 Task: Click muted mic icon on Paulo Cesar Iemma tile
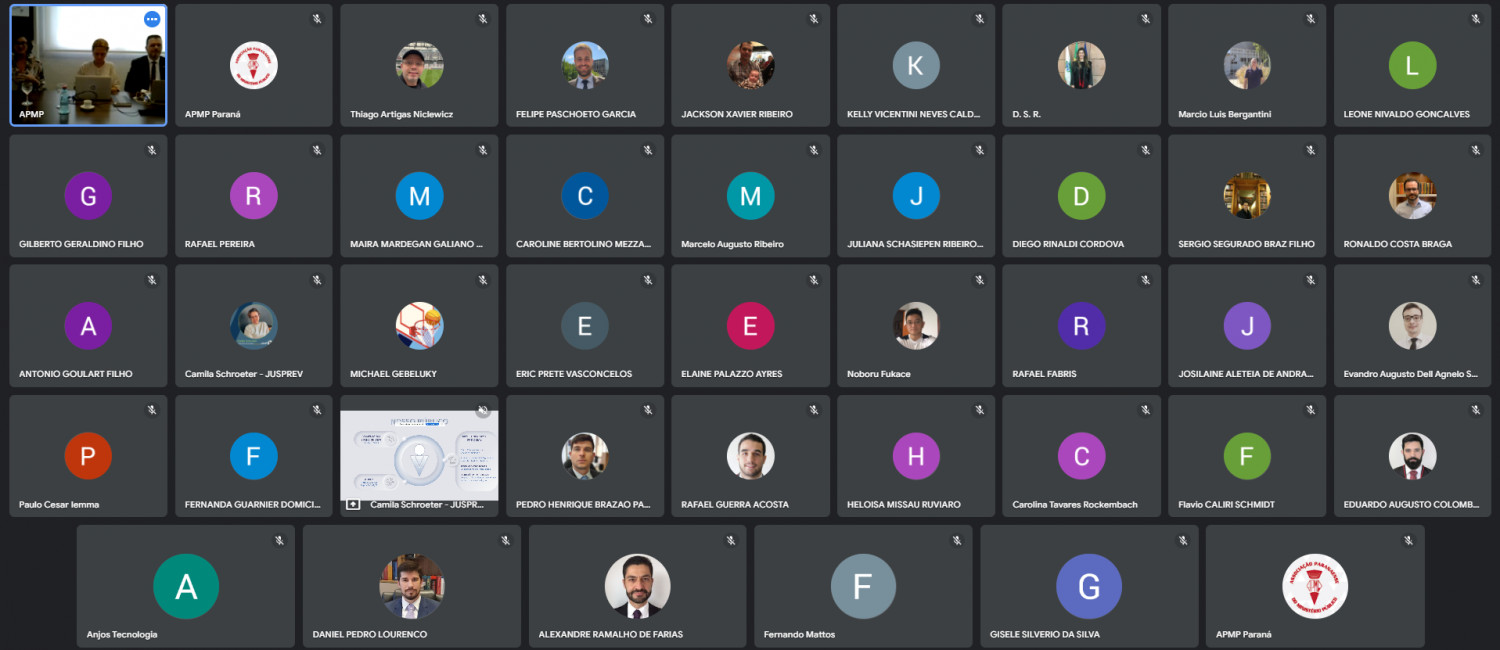click(x=152, y=410)
